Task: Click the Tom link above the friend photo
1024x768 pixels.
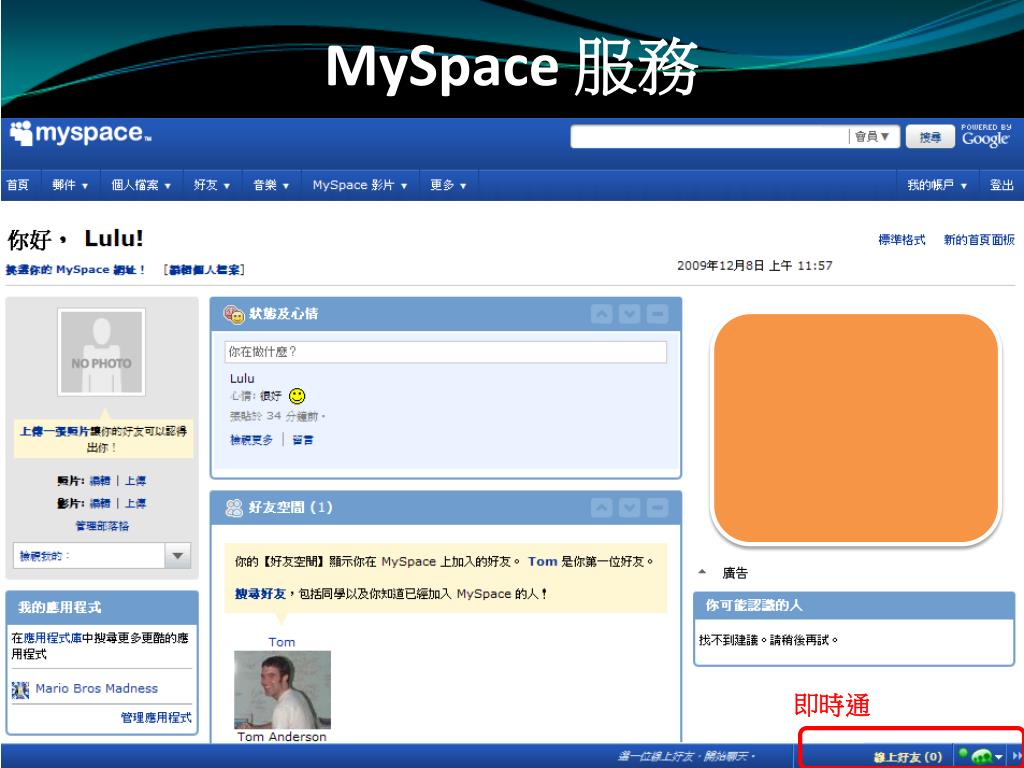Action: [x=281, y=643]
